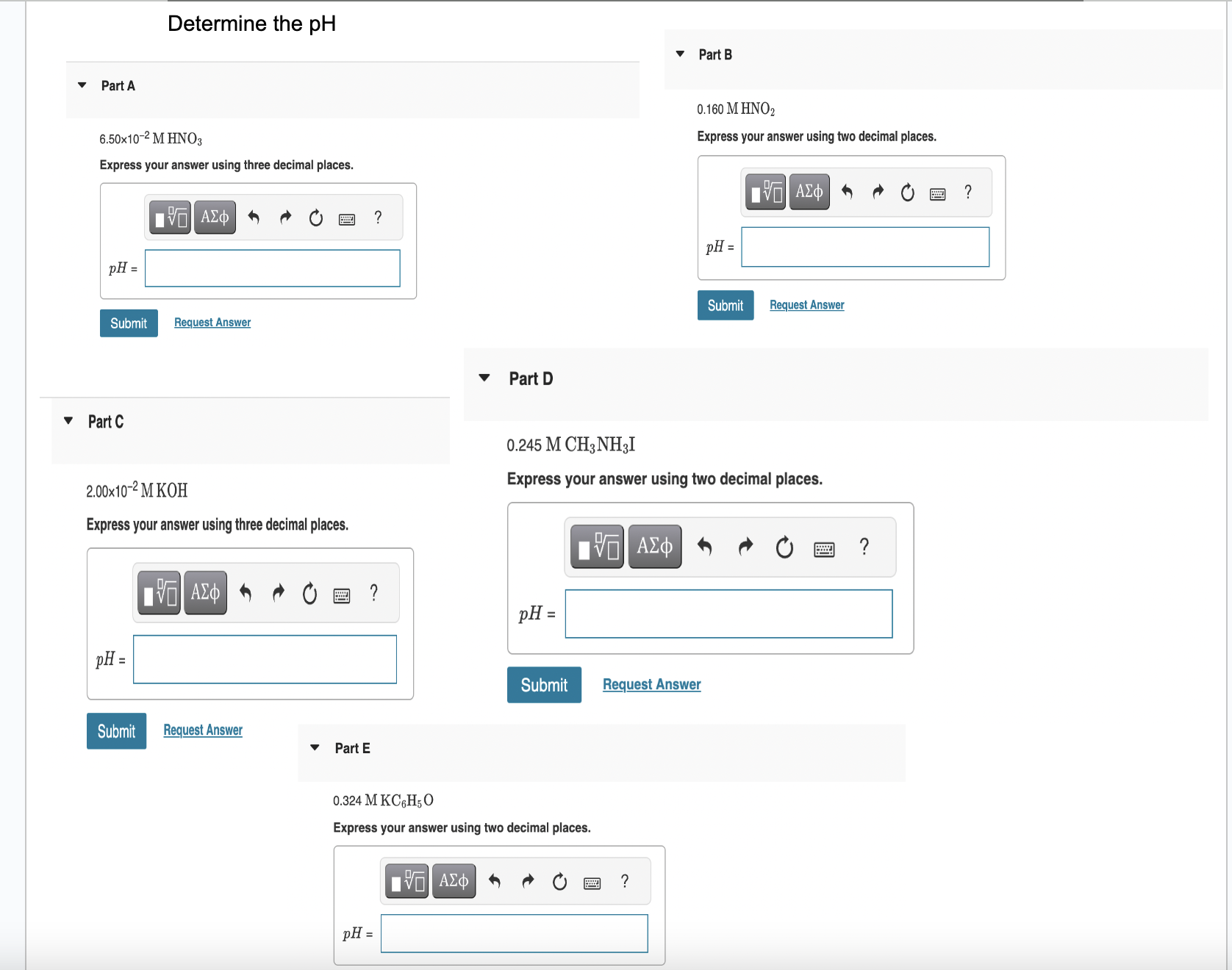
Task: Submit the Part B answer
Action: (x=726, y=306)
